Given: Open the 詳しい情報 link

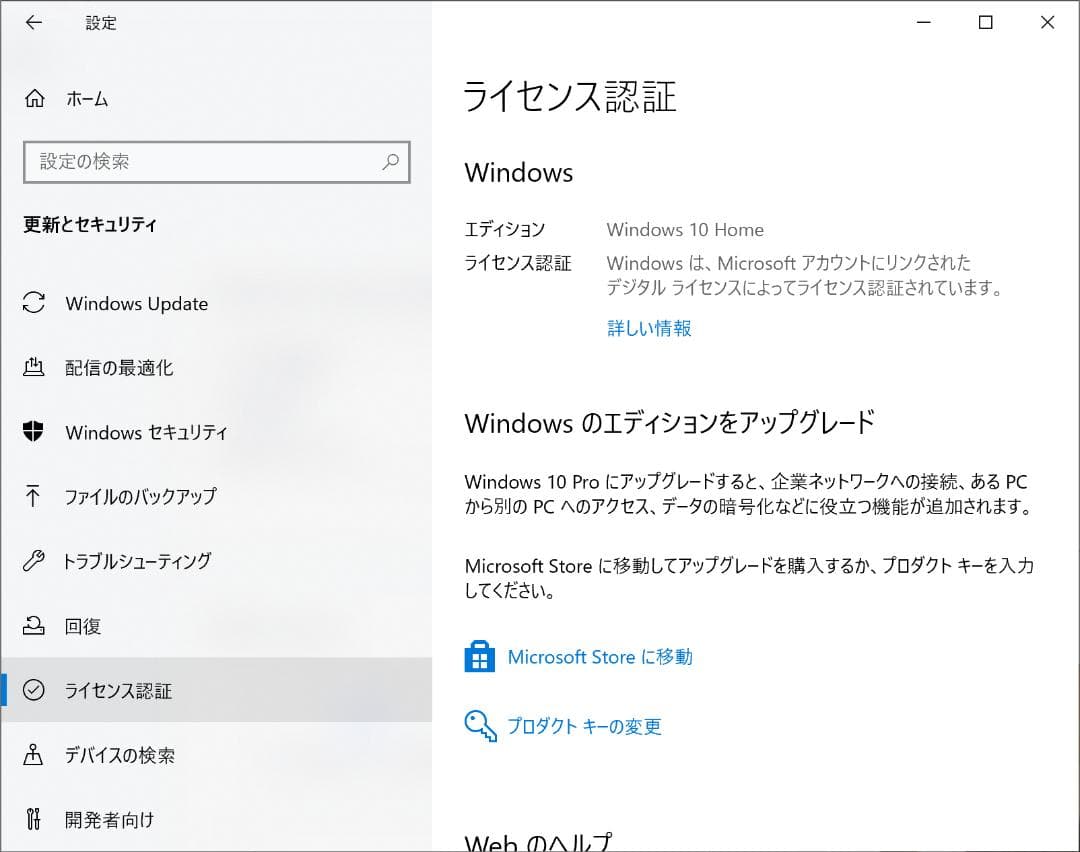Looking at the screenshot, I should (x=649, y=327).
